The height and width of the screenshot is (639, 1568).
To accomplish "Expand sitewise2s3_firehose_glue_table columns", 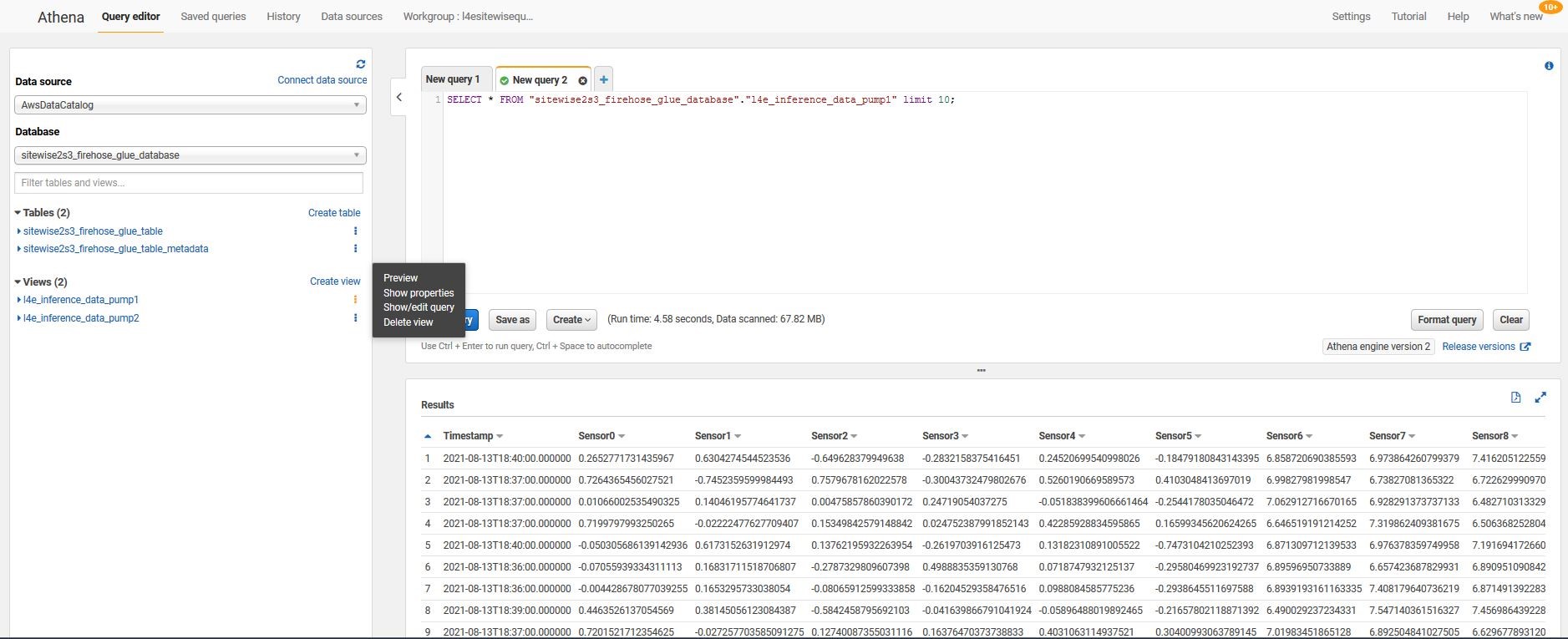I will click(19, 231).
